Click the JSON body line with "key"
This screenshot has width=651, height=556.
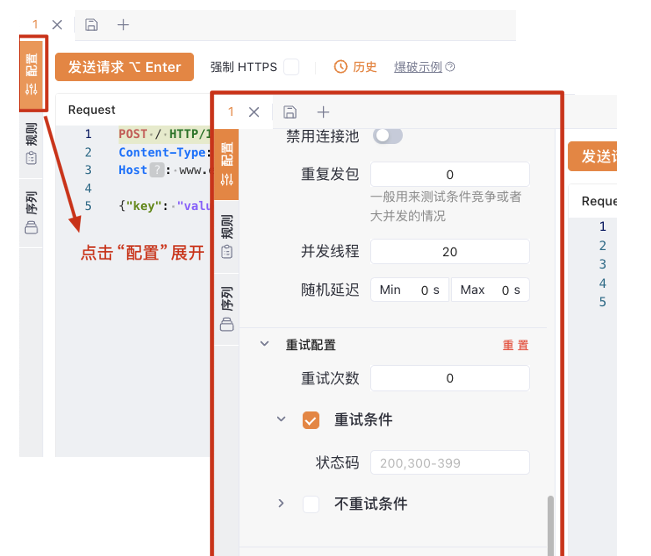[165, 206]
